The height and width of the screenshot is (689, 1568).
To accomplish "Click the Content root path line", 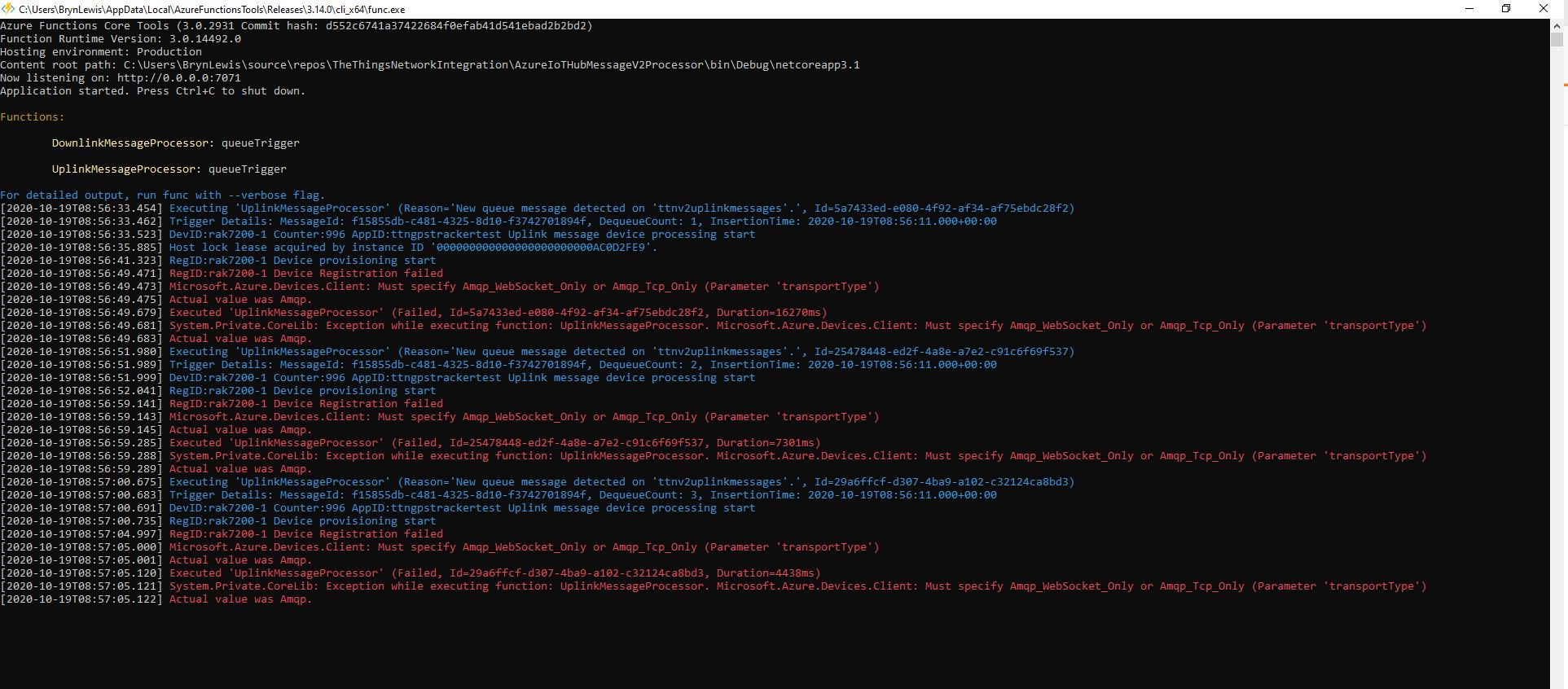I will 429,65.
